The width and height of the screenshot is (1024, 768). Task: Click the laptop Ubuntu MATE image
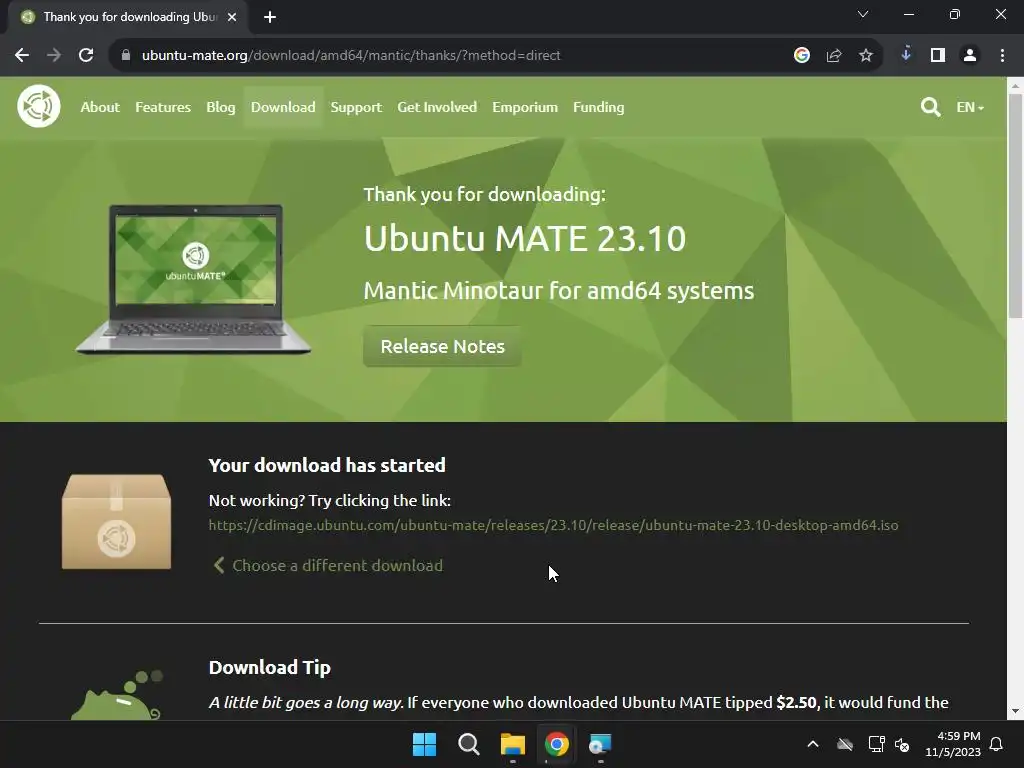(193, 280)
